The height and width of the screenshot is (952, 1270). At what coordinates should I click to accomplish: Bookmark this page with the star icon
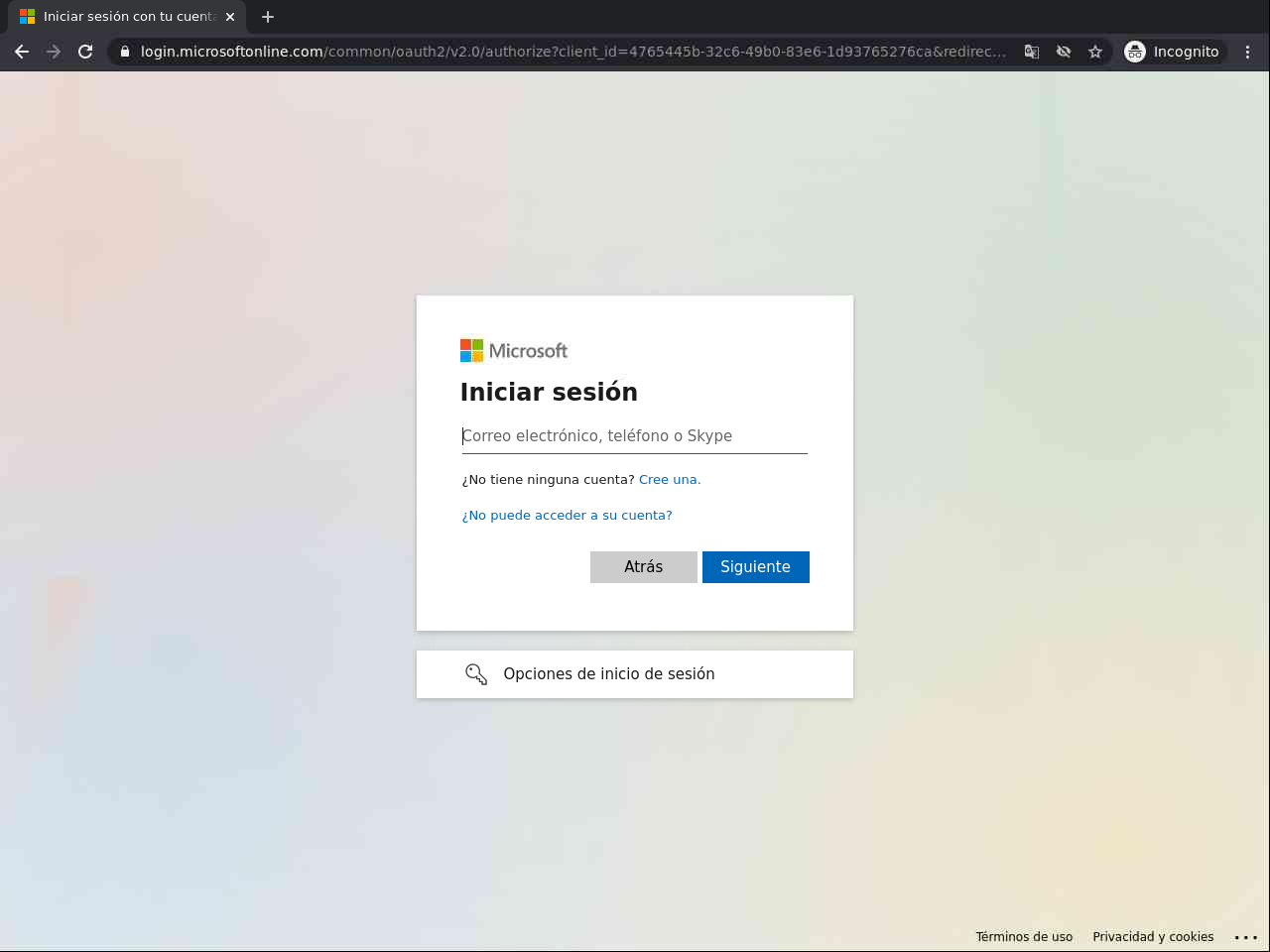pos(1095,52)
